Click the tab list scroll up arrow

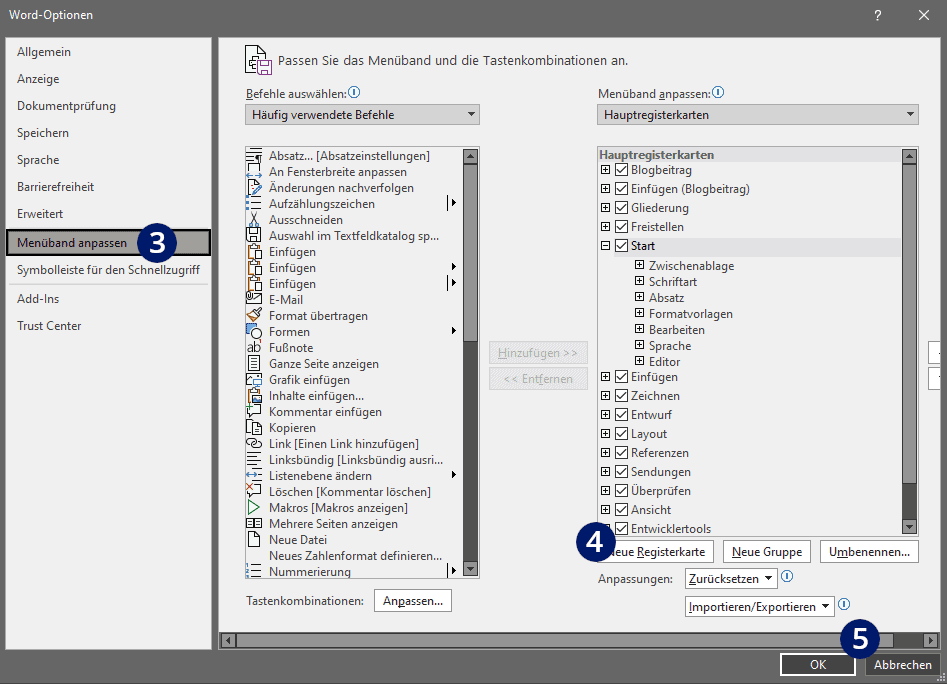pos(910,157)
